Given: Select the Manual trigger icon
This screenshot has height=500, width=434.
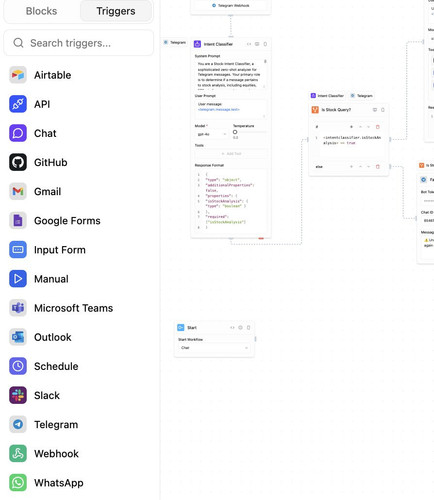Looking at the screenshot, I should pyautogui.click(x=18, y=279).
